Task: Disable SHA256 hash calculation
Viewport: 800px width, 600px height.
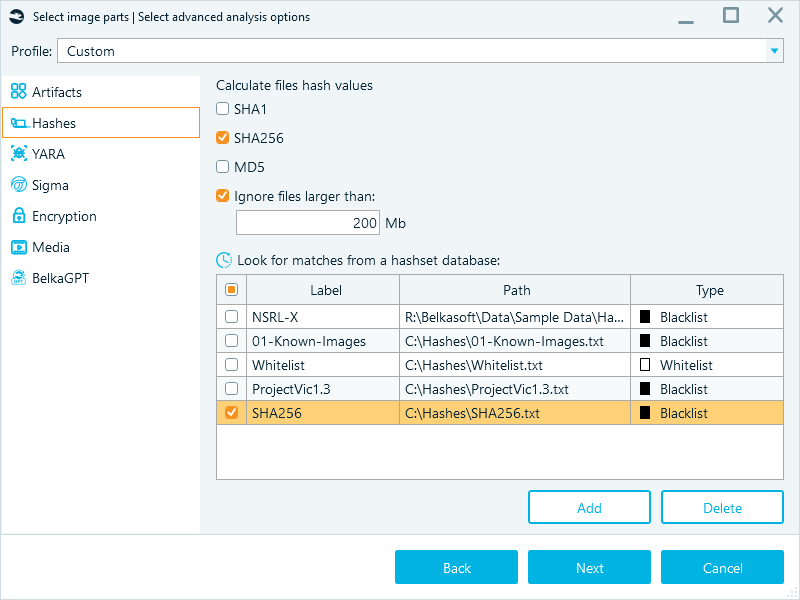Action: click(x=221, y=138)
